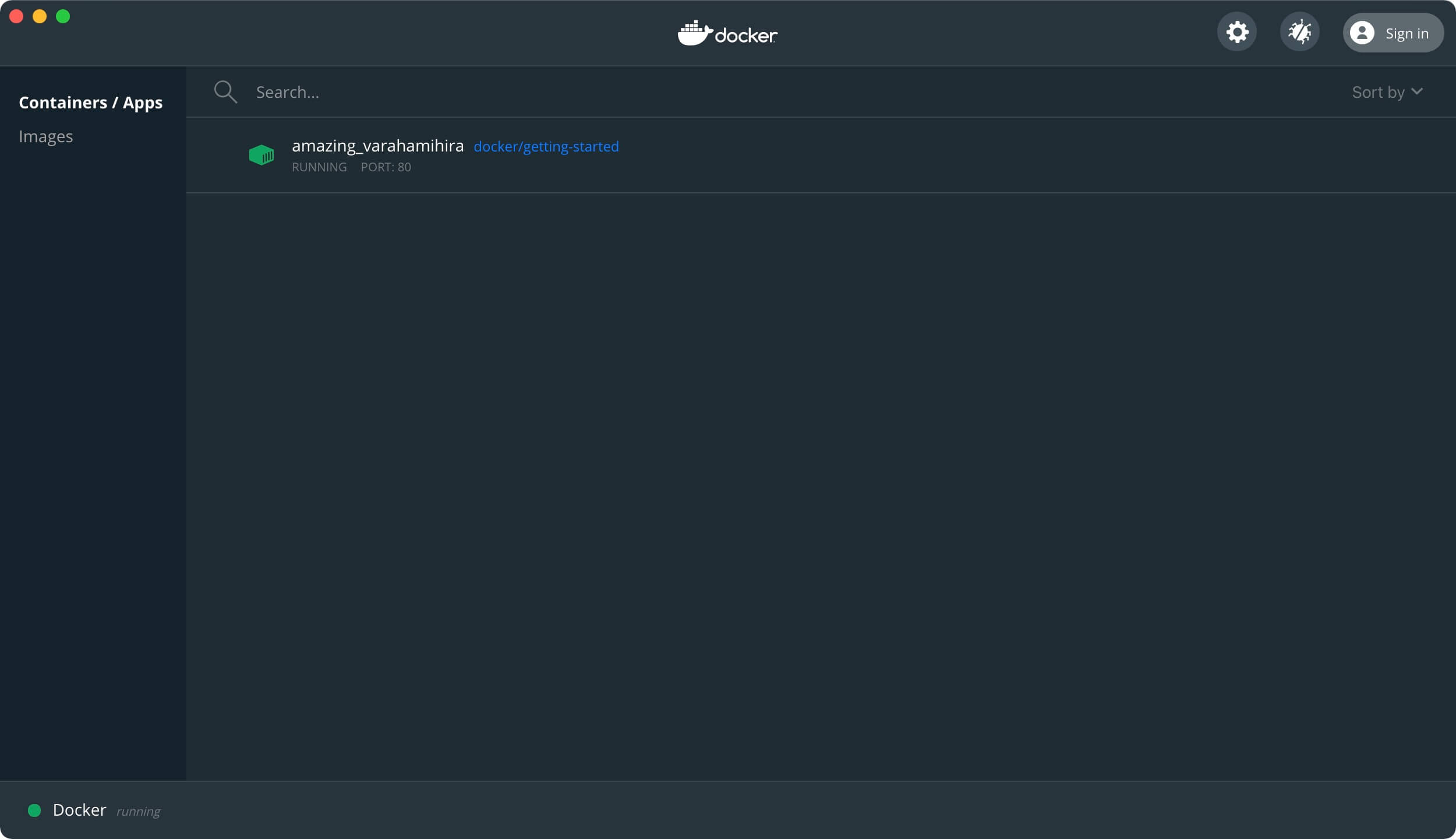Expand the Containers / Apps section
The height and width of the screenshot is (839, 1456).
tap(90, 101)
